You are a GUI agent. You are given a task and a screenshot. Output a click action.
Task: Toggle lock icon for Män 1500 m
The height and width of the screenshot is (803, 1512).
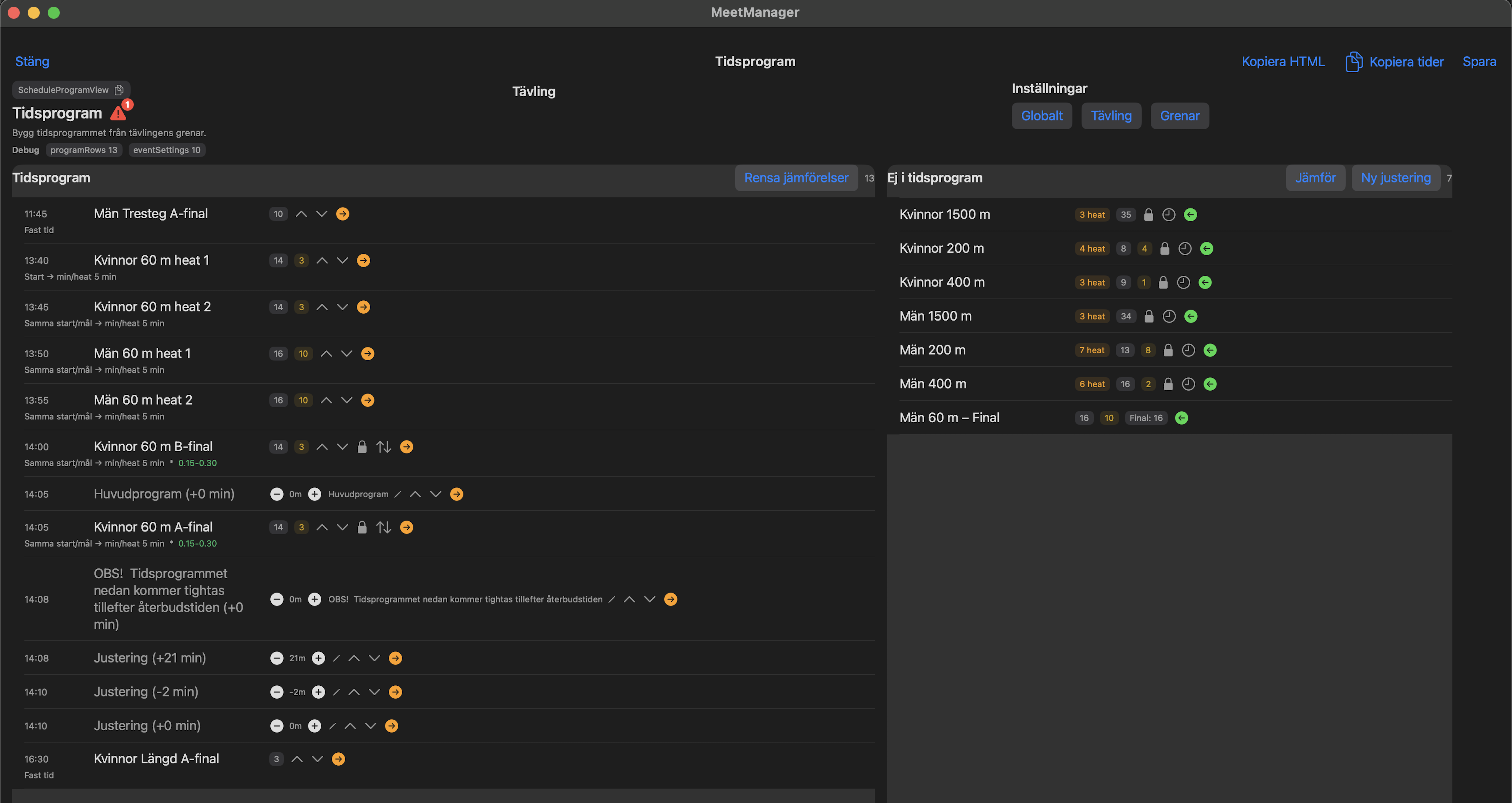coord(1148,317)
